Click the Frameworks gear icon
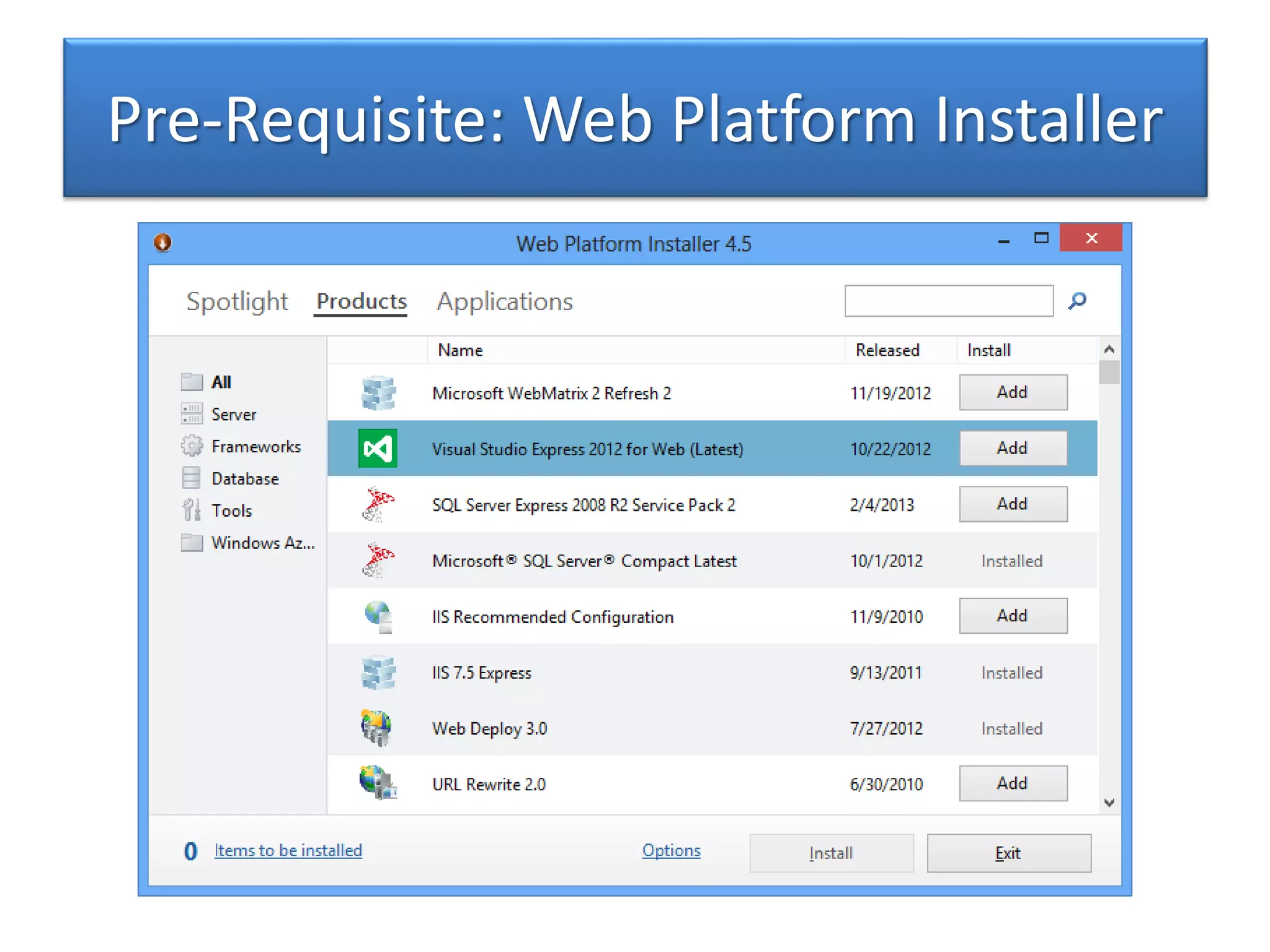Viewport: 1270px width, 952px height. coord(192,446)
